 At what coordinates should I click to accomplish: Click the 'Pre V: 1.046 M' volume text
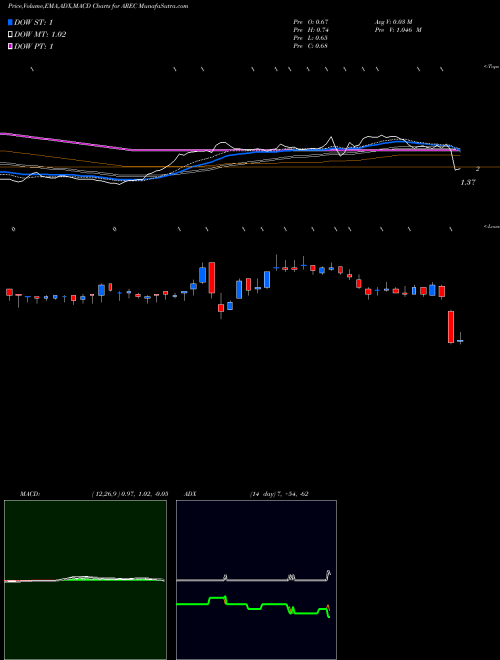[x=398, y=30]
